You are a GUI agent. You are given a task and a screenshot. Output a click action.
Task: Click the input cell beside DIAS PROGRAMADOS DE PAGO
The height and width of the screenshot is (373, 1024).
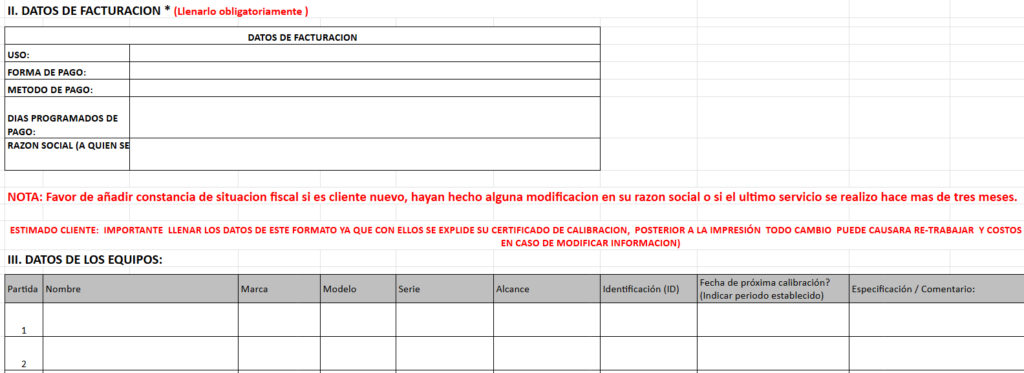click(364, 118)
